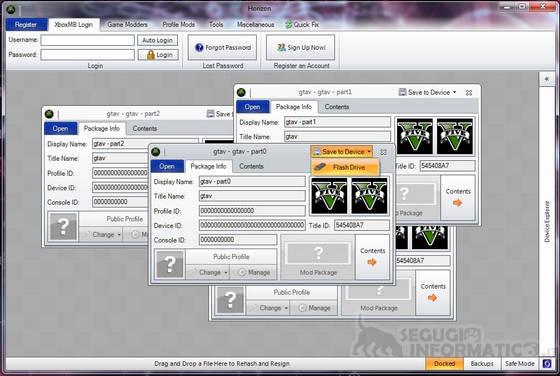The image size is (560, 376).
Task: Click the Title Name field in part0 window
Action: pyautogui.click(x=252, y=196)
